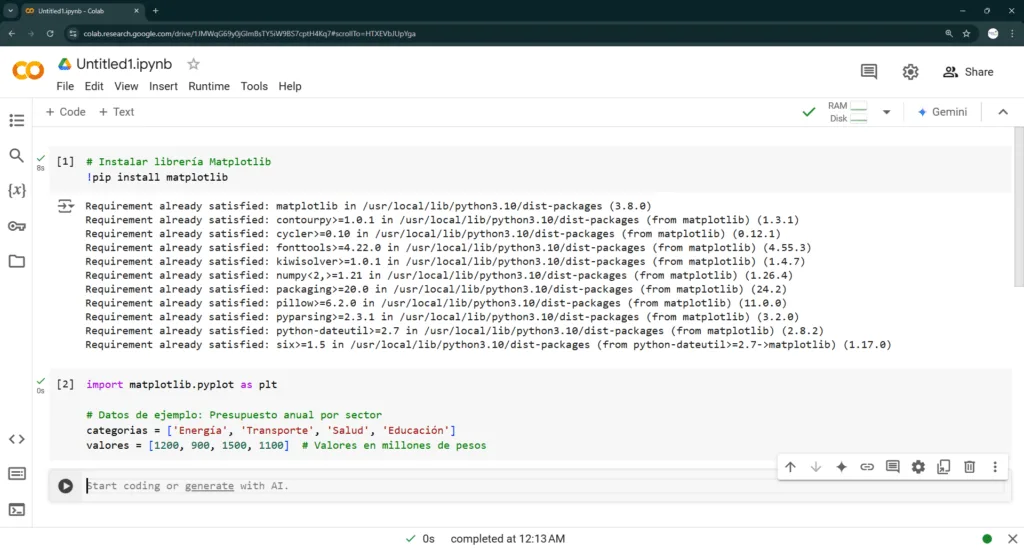1024x550 pixels.
Task: Open the Files folder panel
Action: 16,261
